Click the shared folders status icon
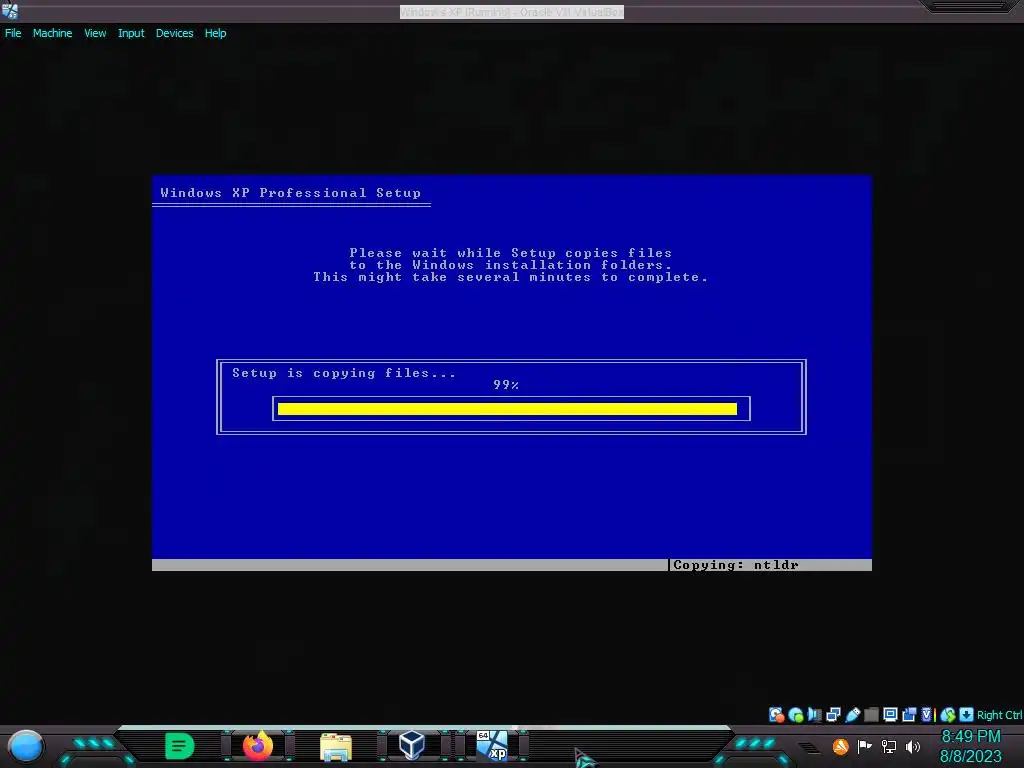 (871, 715)
